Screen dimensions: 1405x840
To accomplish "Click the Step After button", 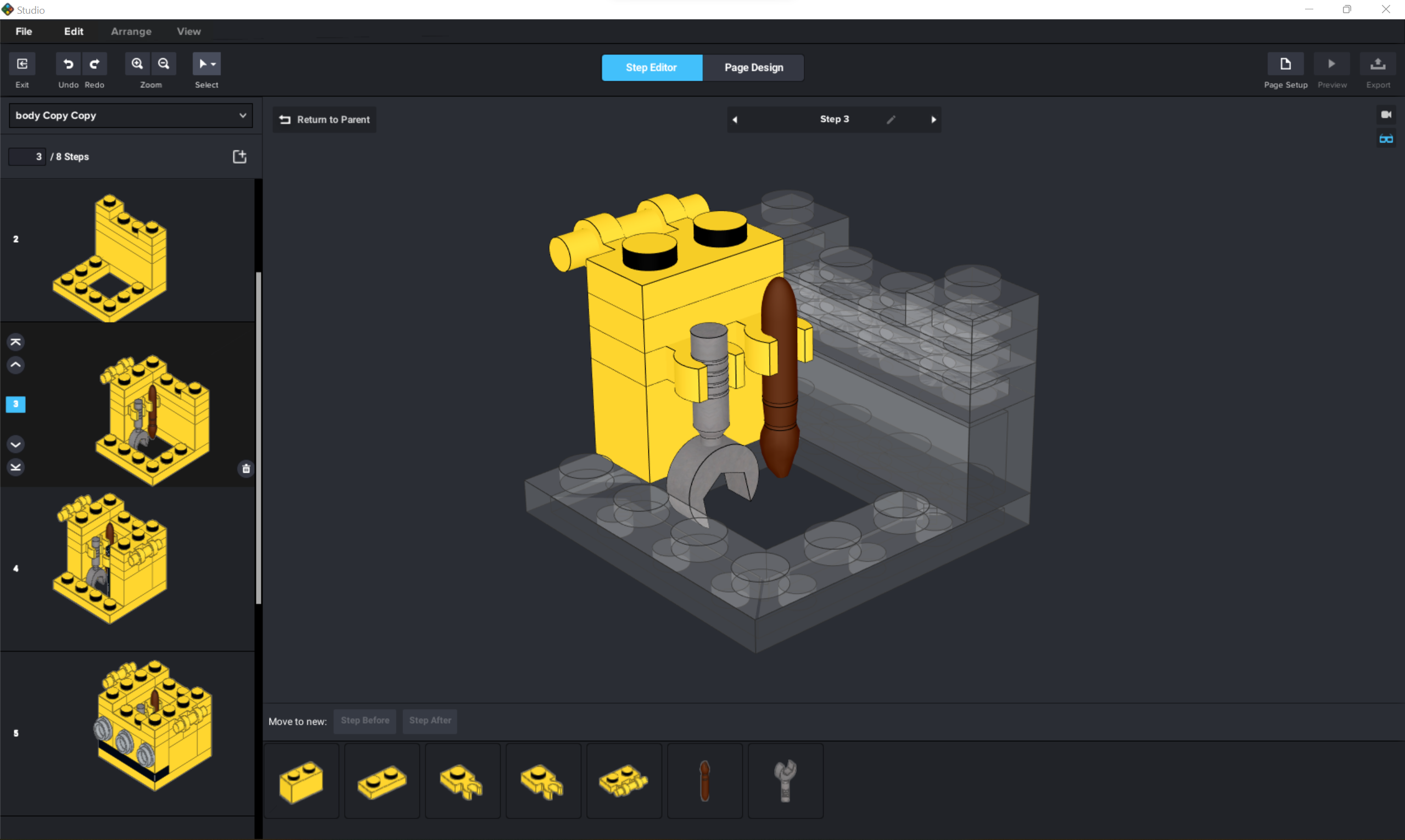I will pyautogui.click(x=430, y=720).
